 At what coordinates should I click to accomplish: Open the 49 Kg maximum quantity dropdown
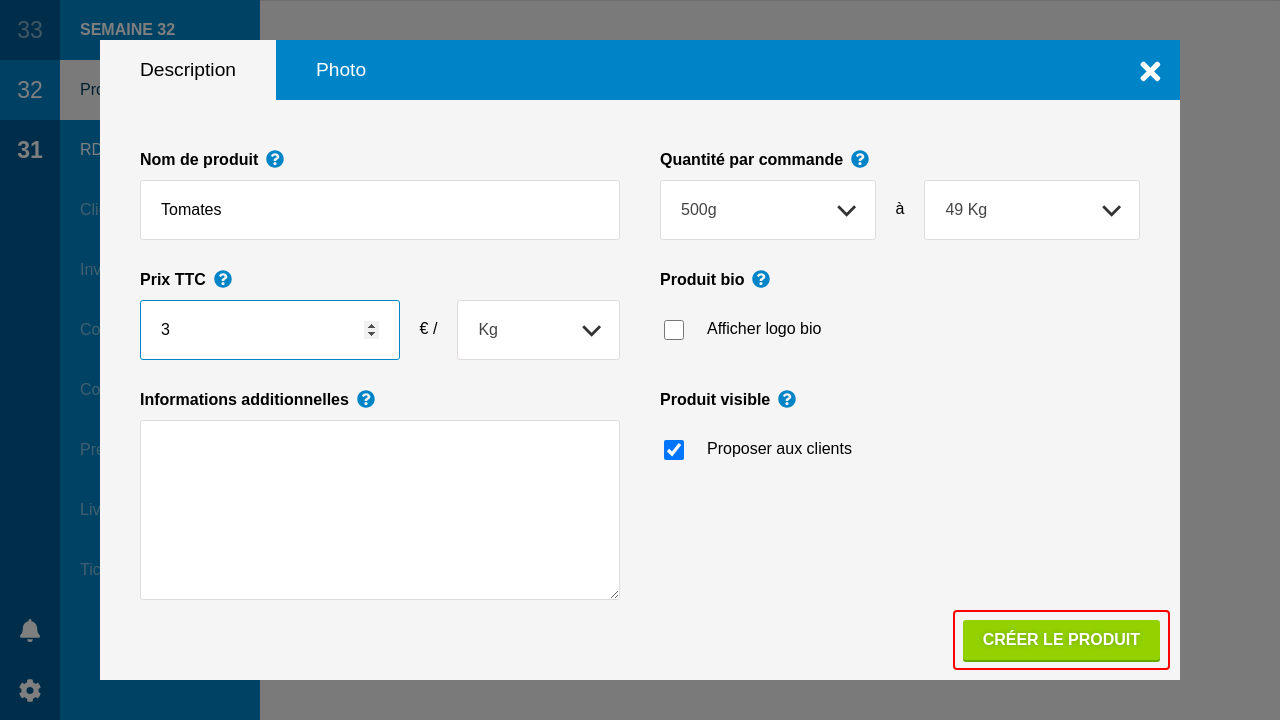point(1031,210)
